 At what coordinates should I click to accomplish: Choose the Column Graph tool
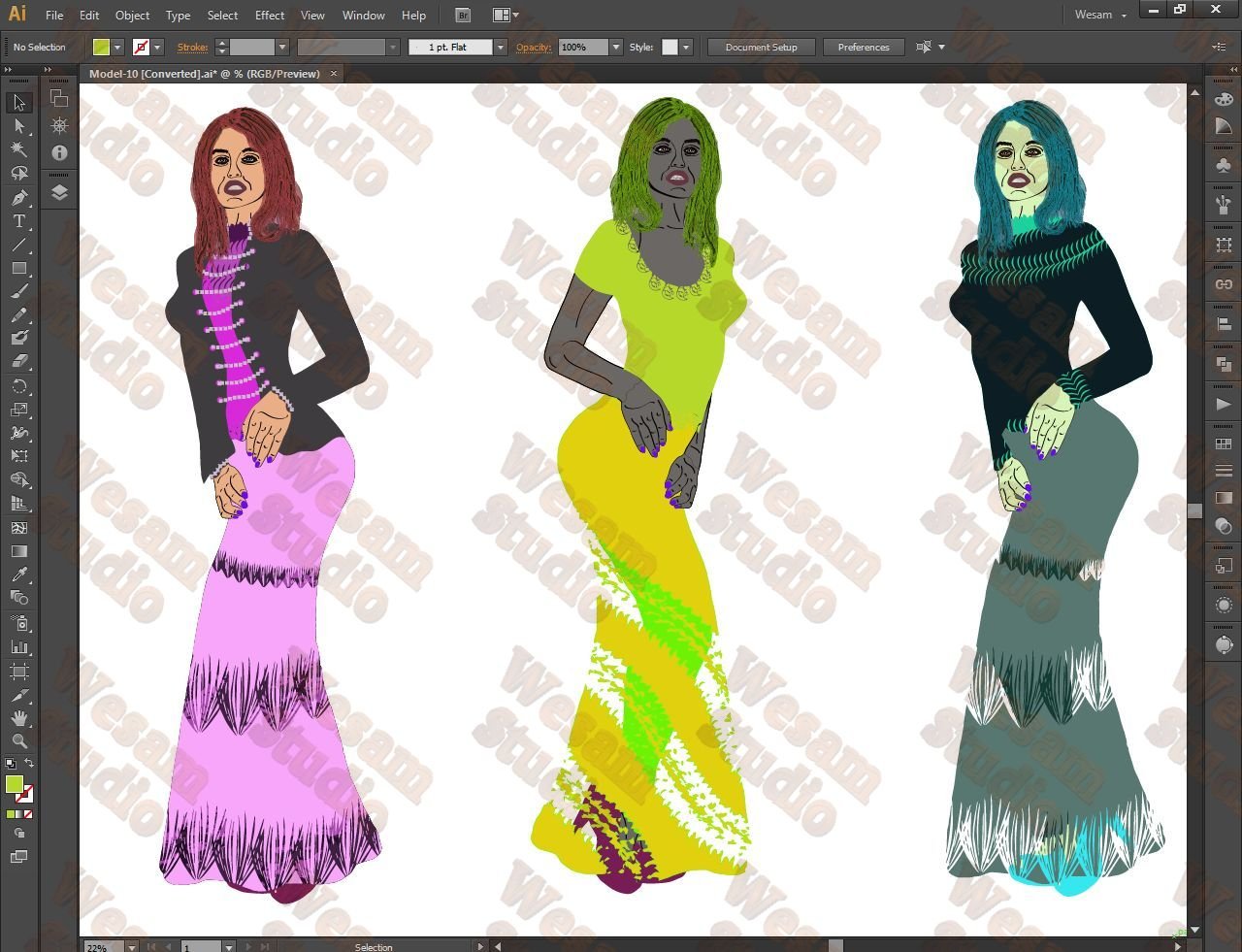coord(18,646)
